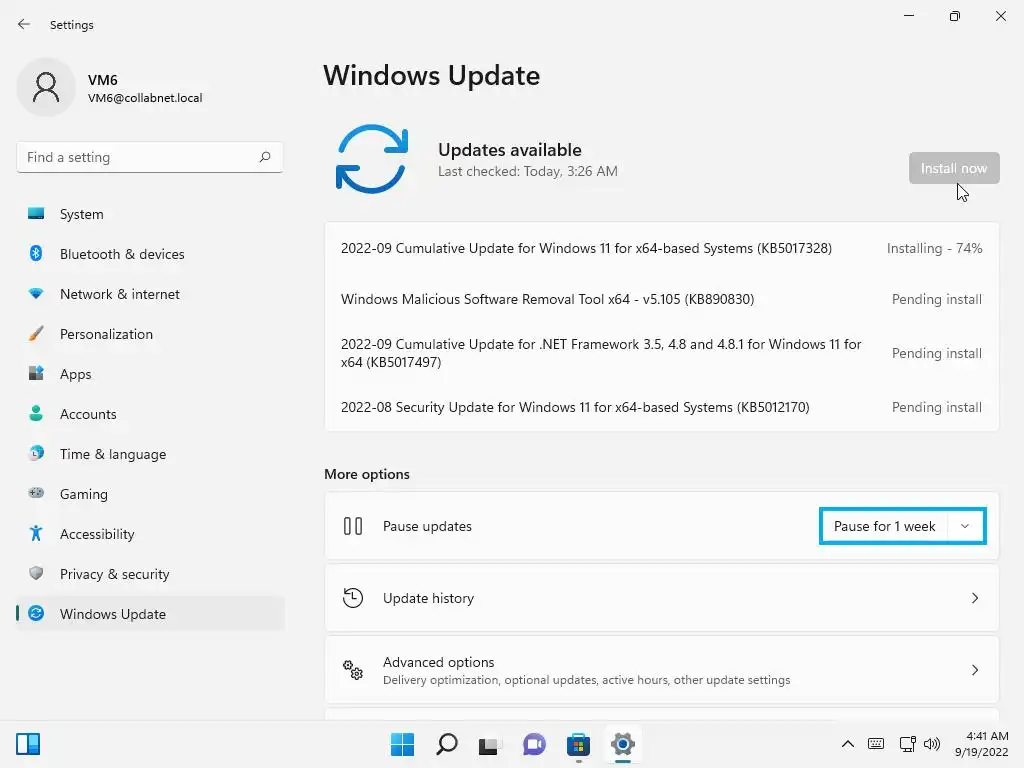
Task: Click the back arrow in Settings header
Action: (x=24, y=24)
